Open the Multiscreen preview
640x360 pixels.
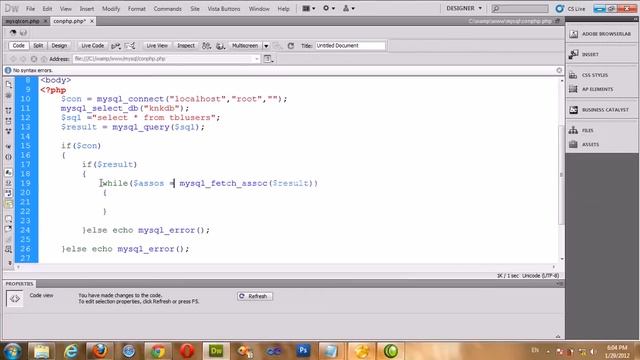click(x=244, y=46)
